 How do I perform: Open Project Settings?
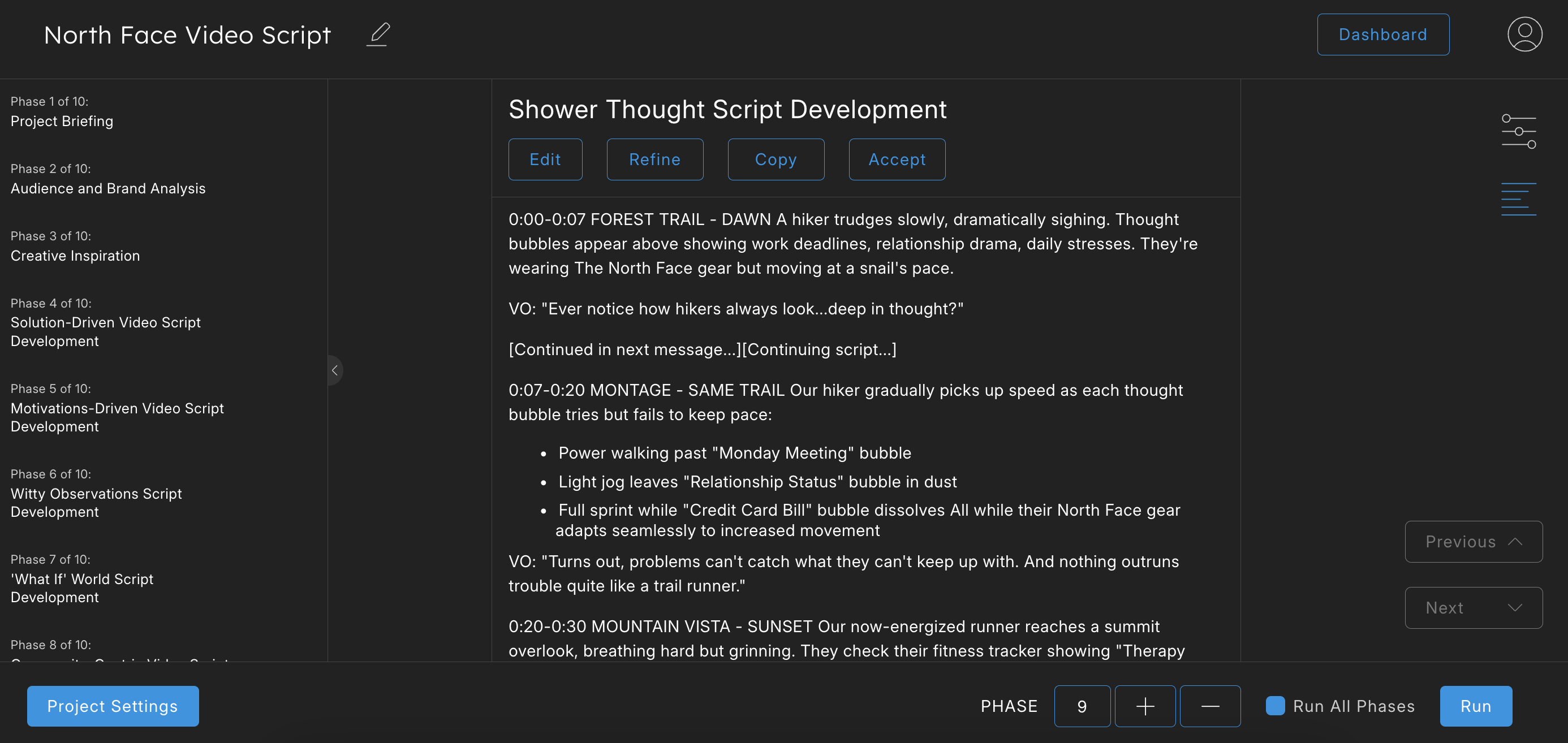pos(113,706)
